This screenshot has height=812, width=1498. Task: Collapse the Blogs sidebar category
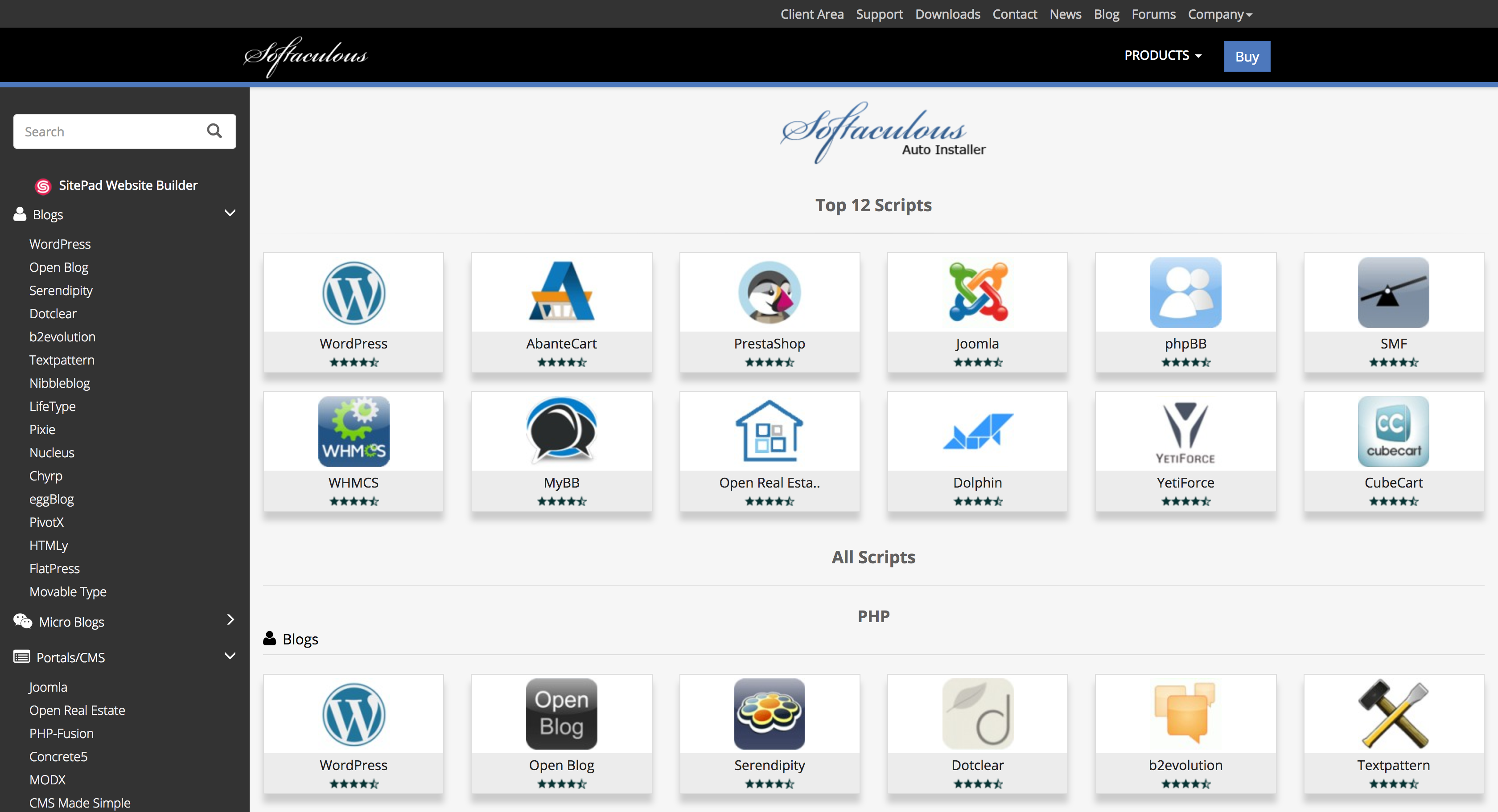pyautogui.click(x=230, y=213)
